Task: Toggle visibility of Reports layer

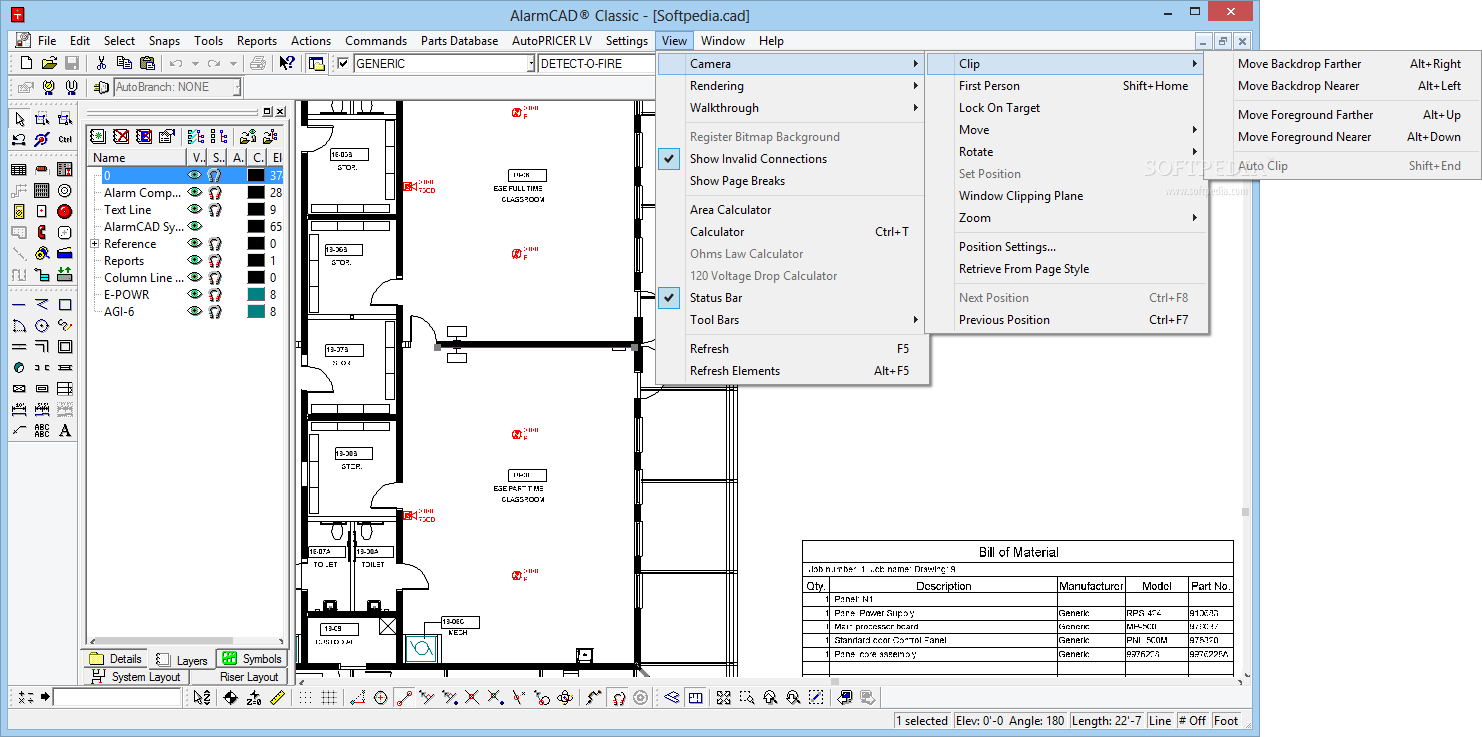Action: (x=195, y=260)
